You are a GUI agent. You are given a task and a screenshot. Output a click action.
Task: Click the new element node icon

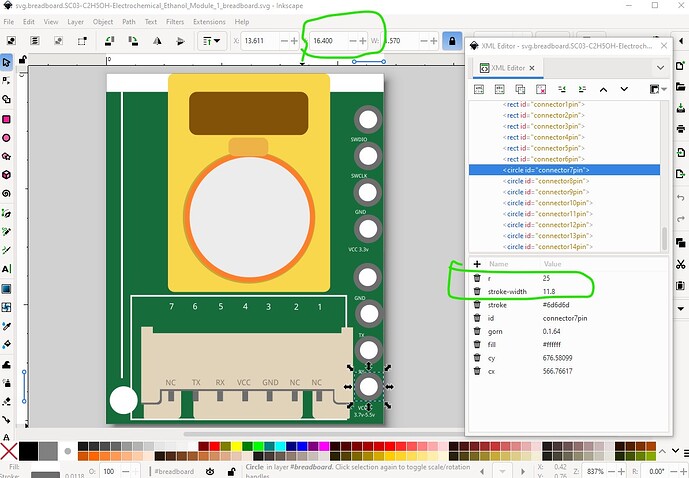pyautogui.click(x=479, y=90)
